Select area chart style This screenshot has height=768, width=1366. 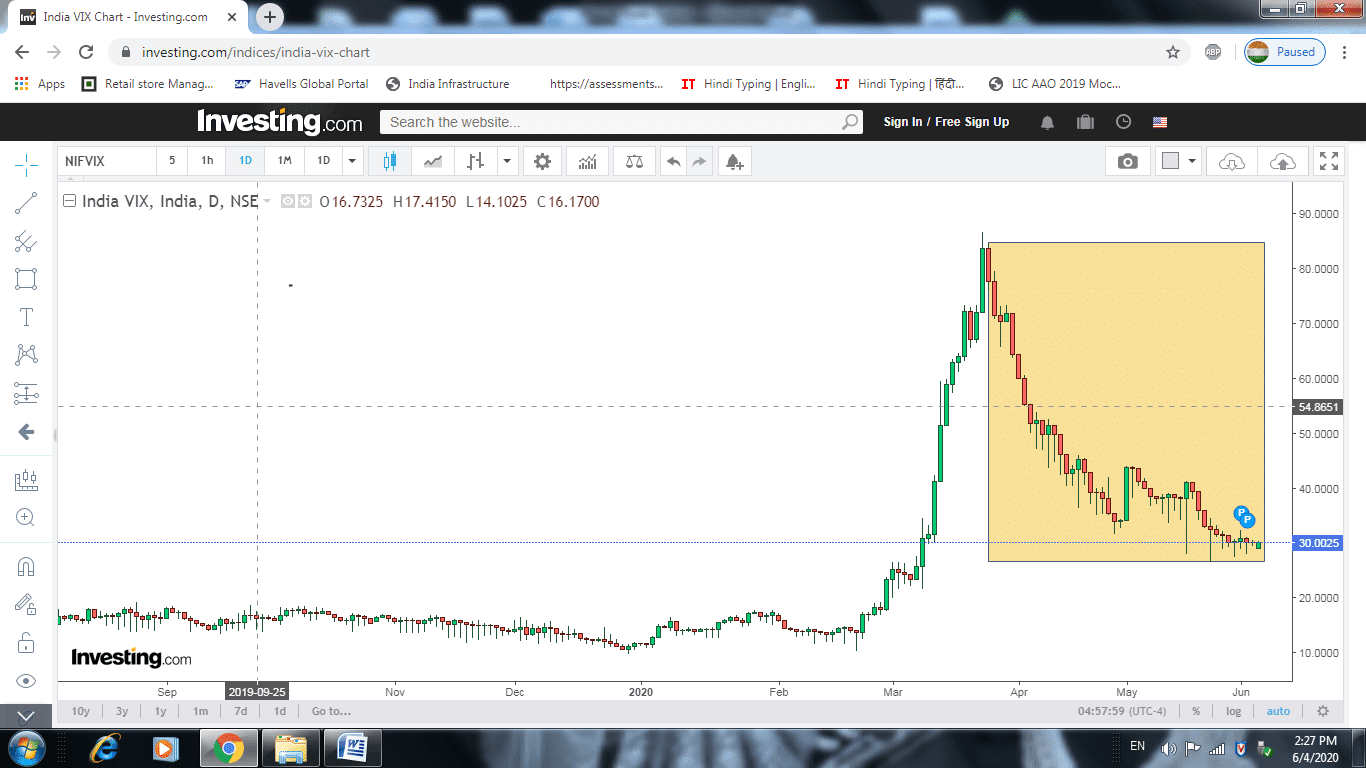click(x=433, y=161)
